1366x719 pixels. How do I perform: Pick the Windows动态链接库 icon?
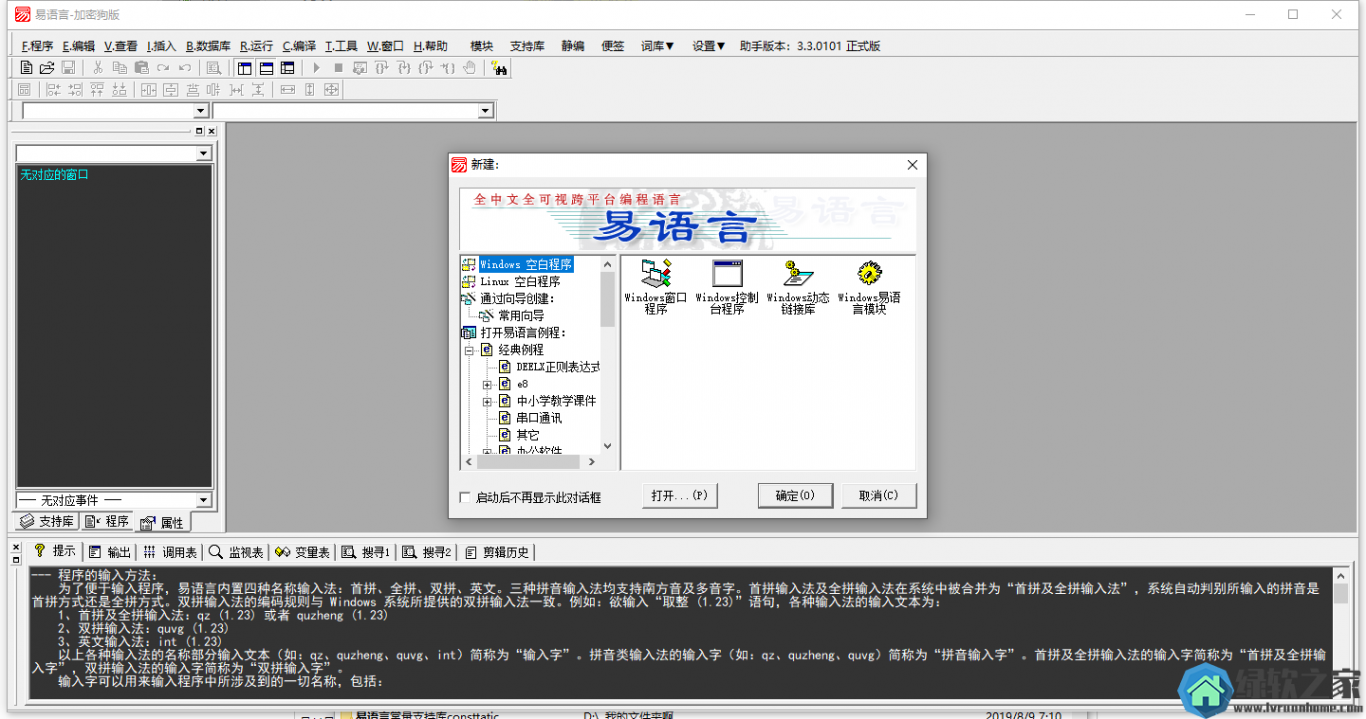coord(798,274)
